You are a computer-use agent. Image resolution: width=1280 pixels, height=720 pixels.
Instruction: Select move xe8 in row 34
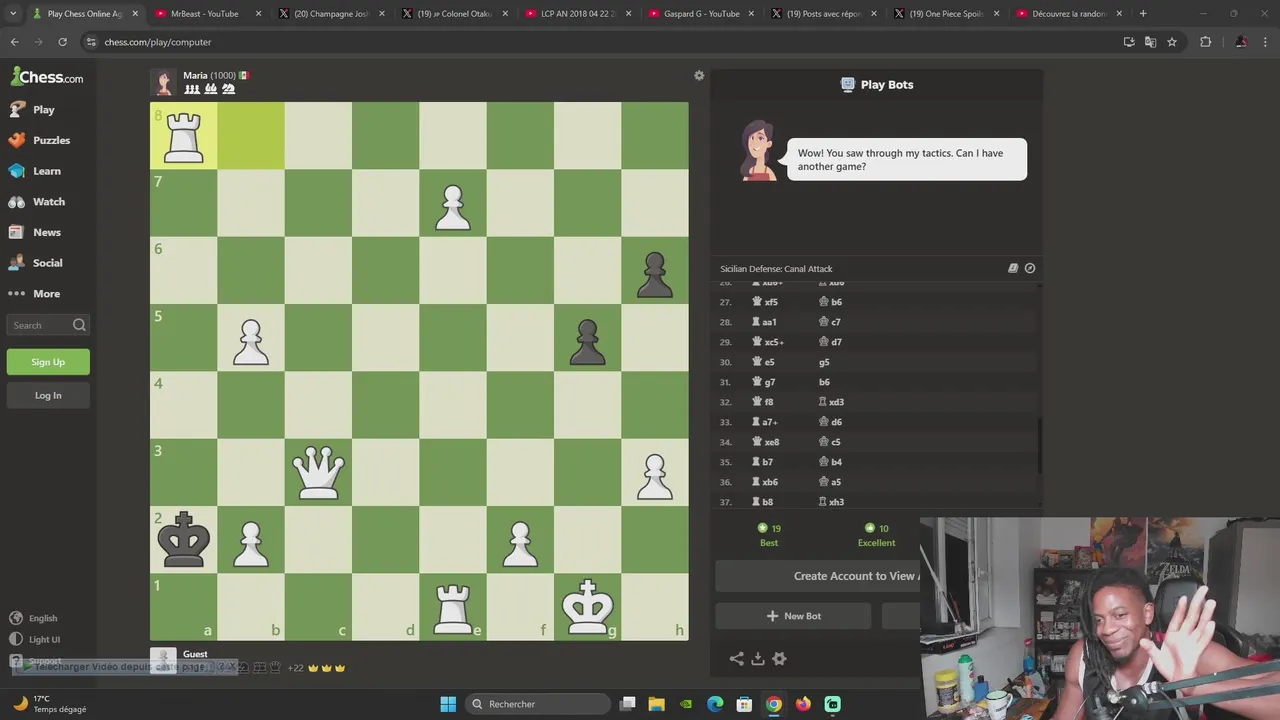point(766,442)
